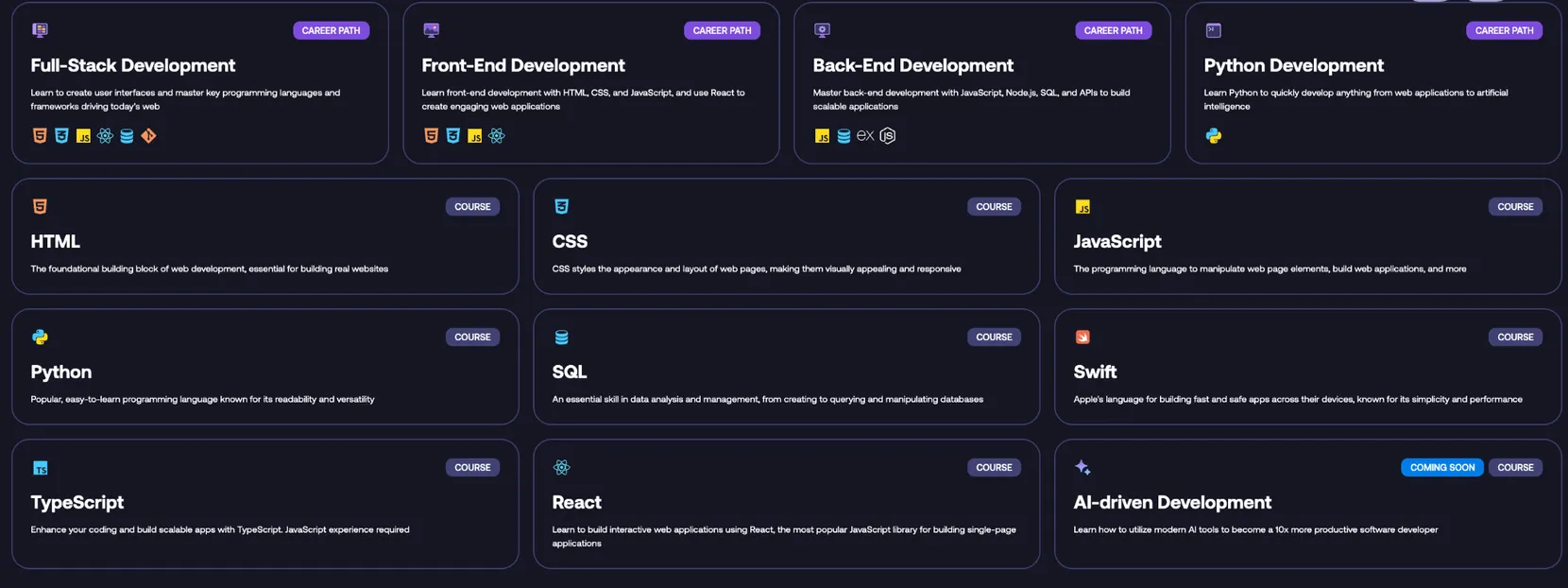Screen dimensions: 1568x588
Task: Click the CAREER PATH badge on Back-End Development
Action: pos(1113,30)
